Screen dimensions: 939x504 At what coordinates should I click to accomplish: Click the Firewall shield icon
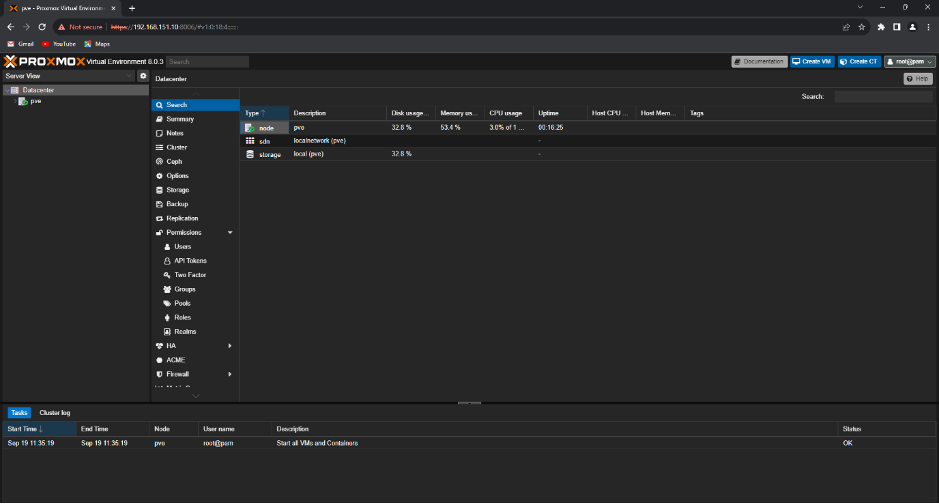pyautogui.click(x=159, y=374)
